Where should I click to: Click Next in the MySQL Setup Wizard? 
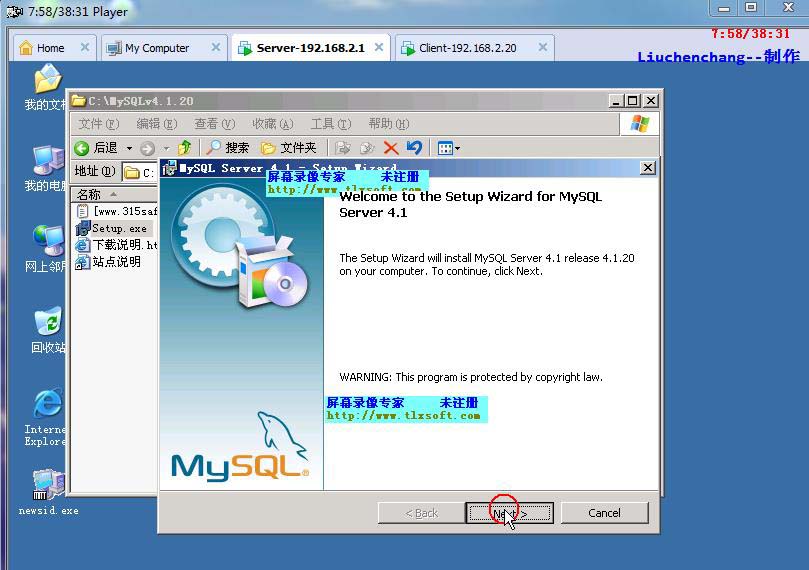(509, 513)
